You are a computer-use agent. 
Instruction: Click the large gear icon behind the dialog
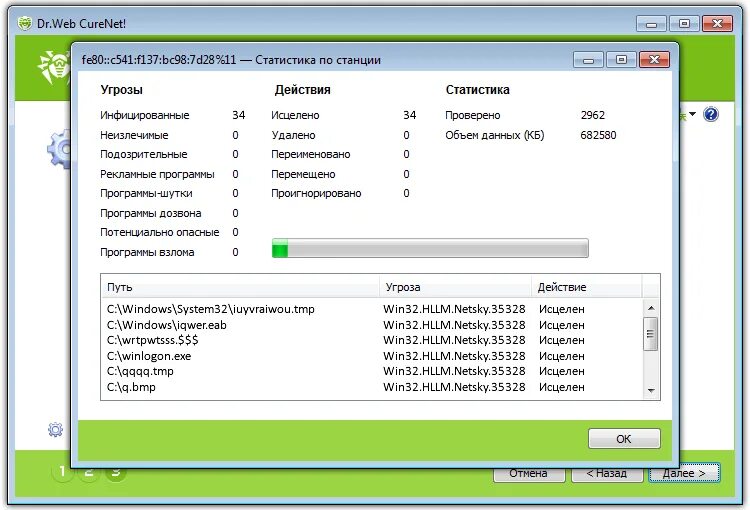click(x=59, y=149)
